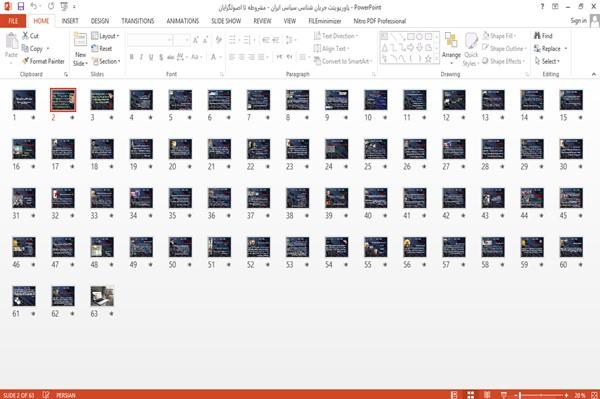This screenshot has height=399, width=600.
Task: Open the Layout dropdown
Action: click(105, 36)
